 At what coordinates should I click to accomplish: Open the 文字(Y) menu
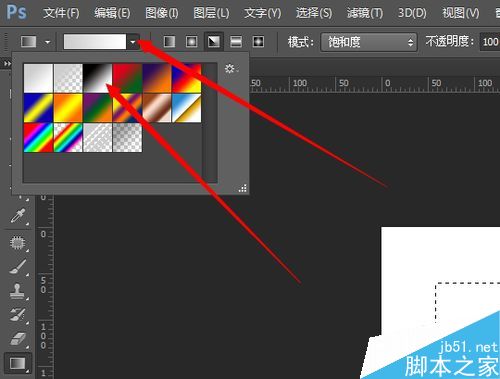(x=263, y=13)
